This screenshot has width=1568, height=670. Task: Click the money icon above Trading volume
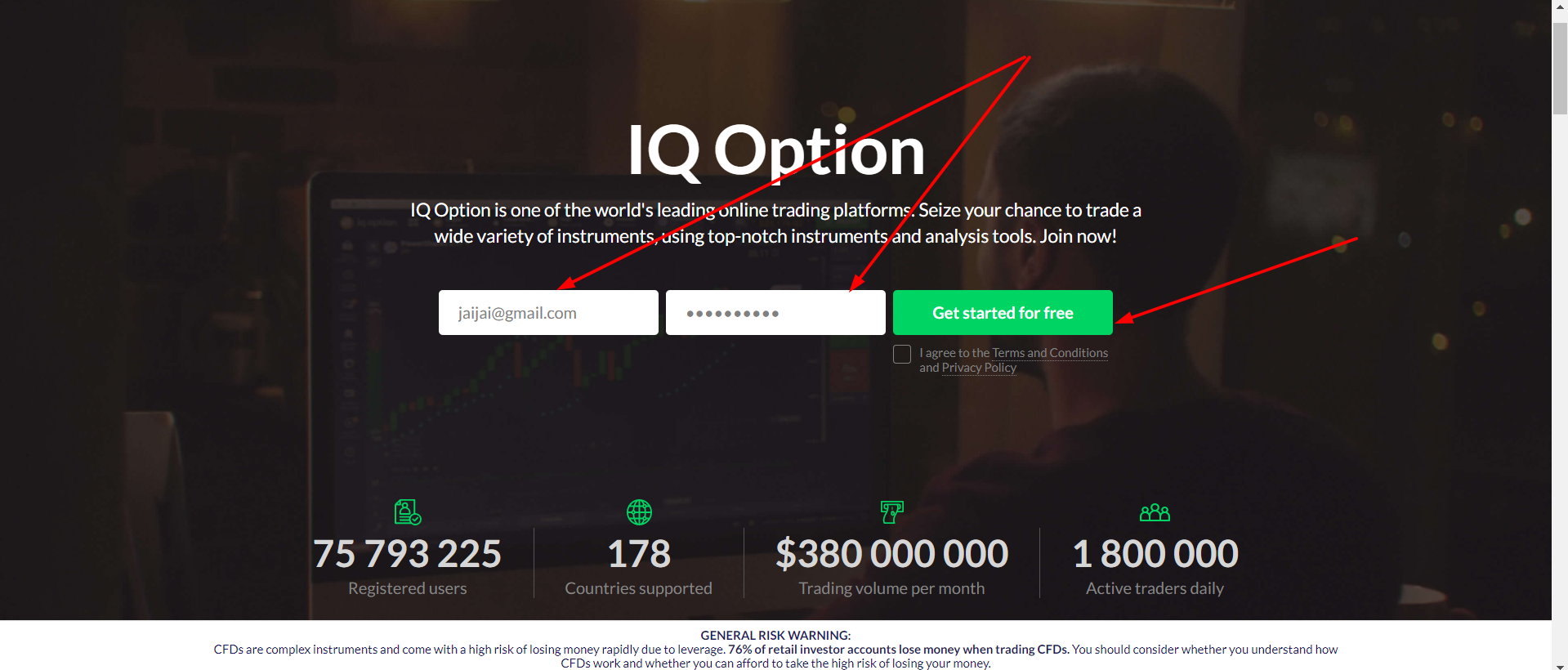click(891, 512)
